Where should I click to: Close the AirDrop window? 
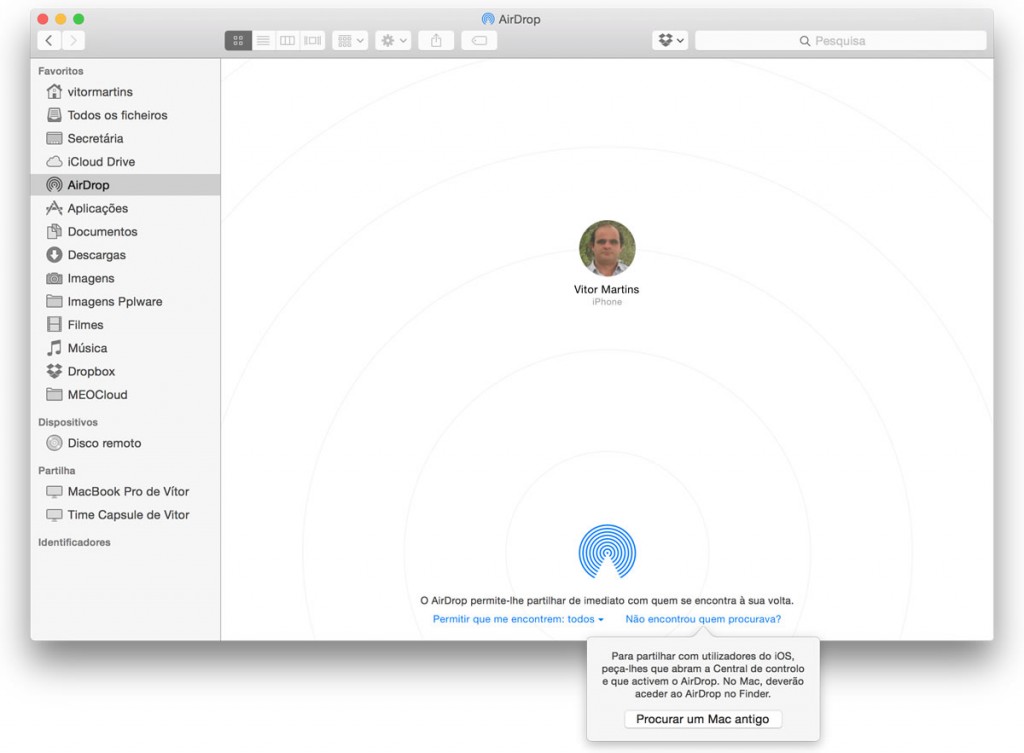(42, 19)
